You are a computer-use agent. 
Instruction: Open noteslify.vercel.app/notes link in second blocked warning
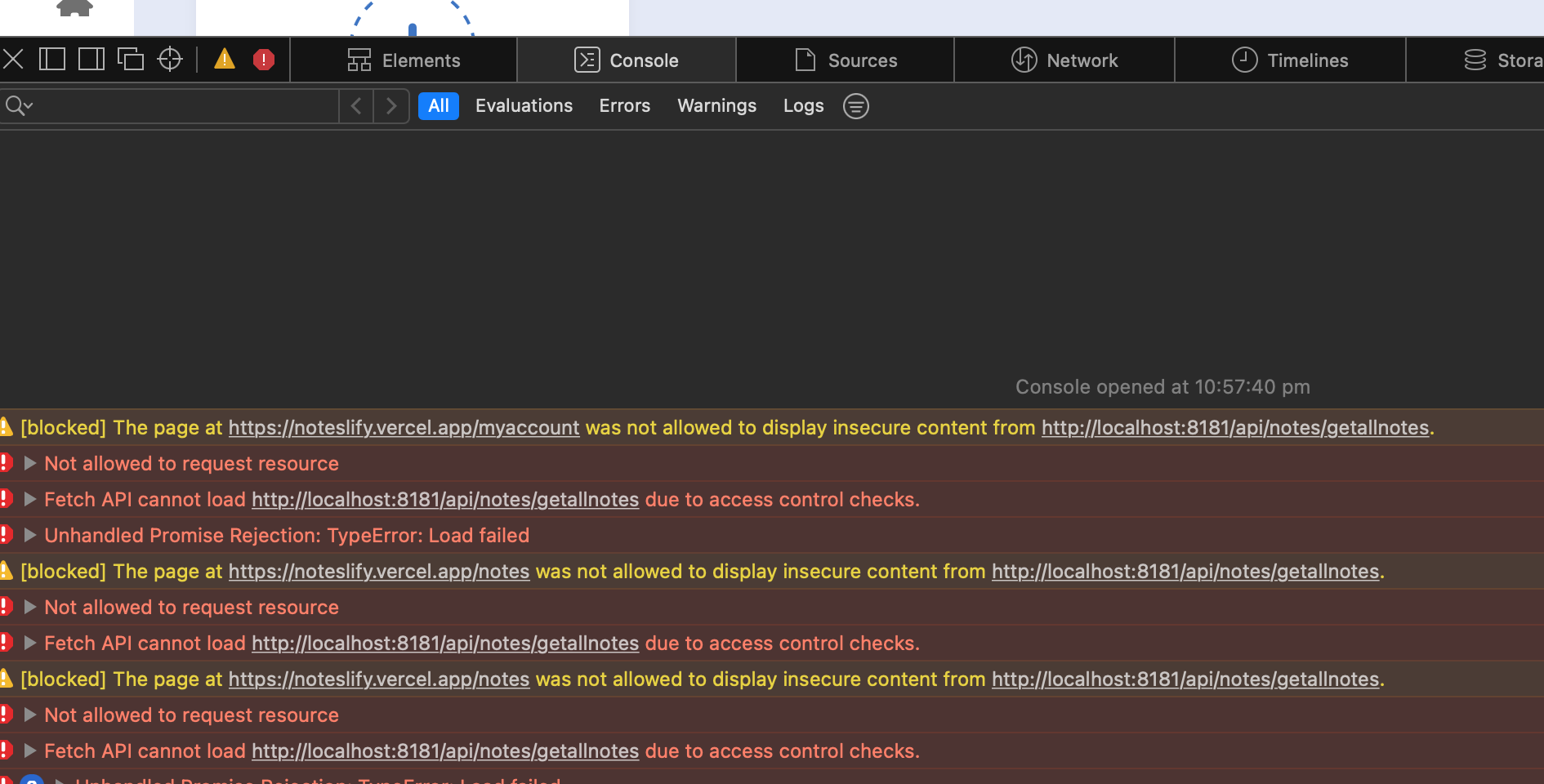pyautogui.click(x=379, y=572)
